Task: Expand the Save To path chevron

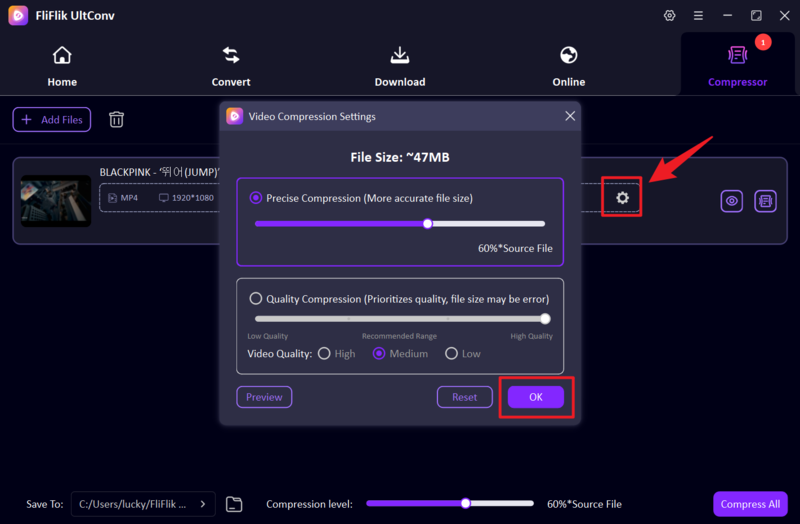Action: click(203, 504)
